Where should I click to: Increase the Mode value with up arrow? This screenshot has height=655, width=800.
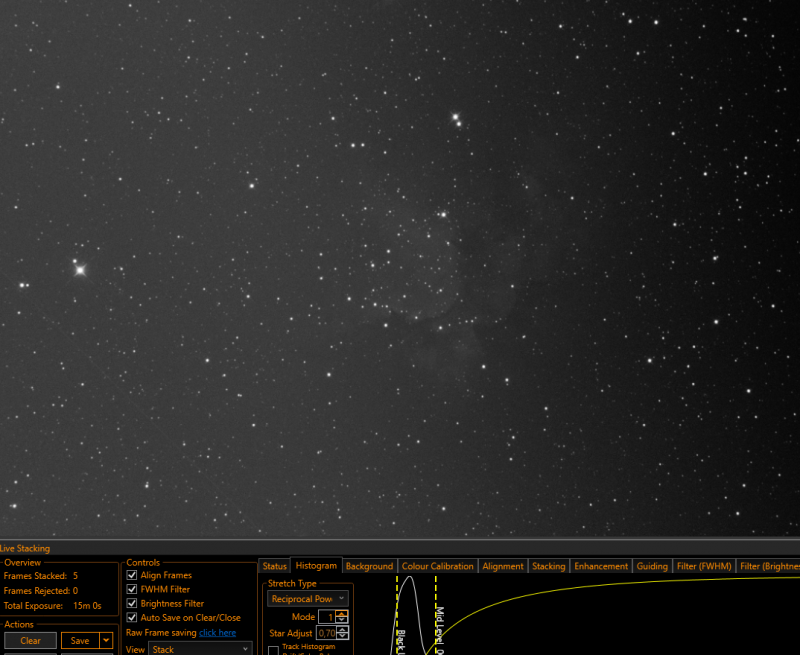(342, 614)
